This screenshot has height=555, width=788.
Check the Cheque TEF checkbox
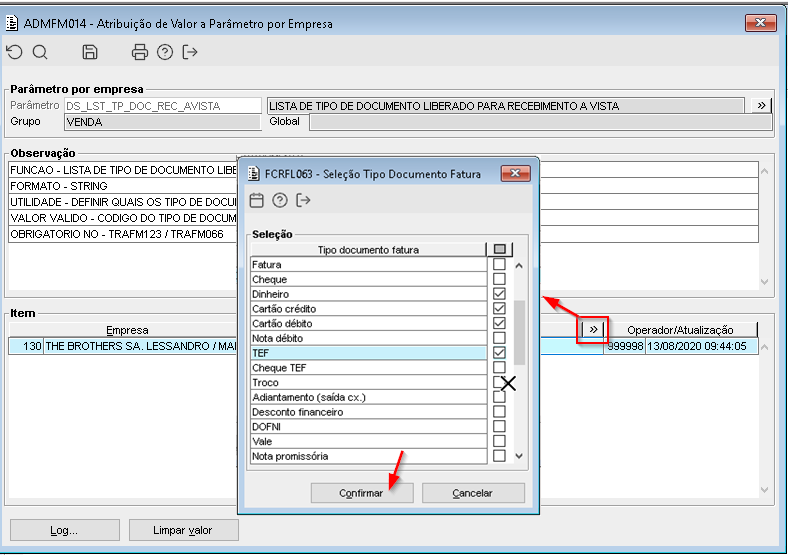pos(499,367)
